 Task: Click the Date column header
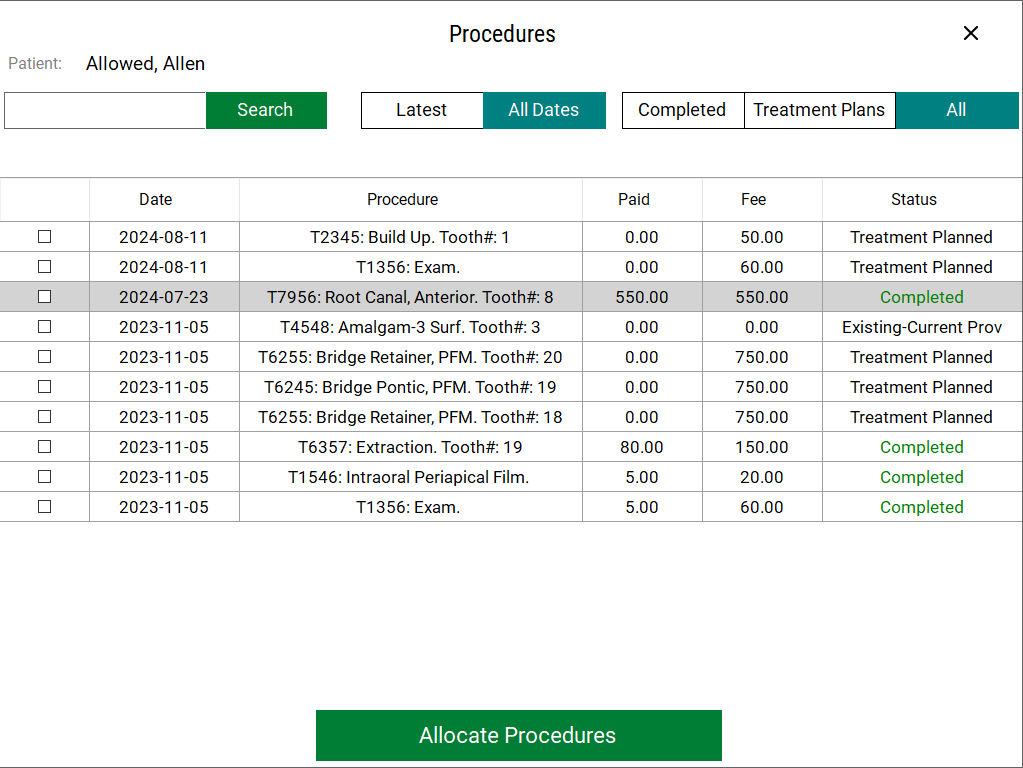(156, 199)
